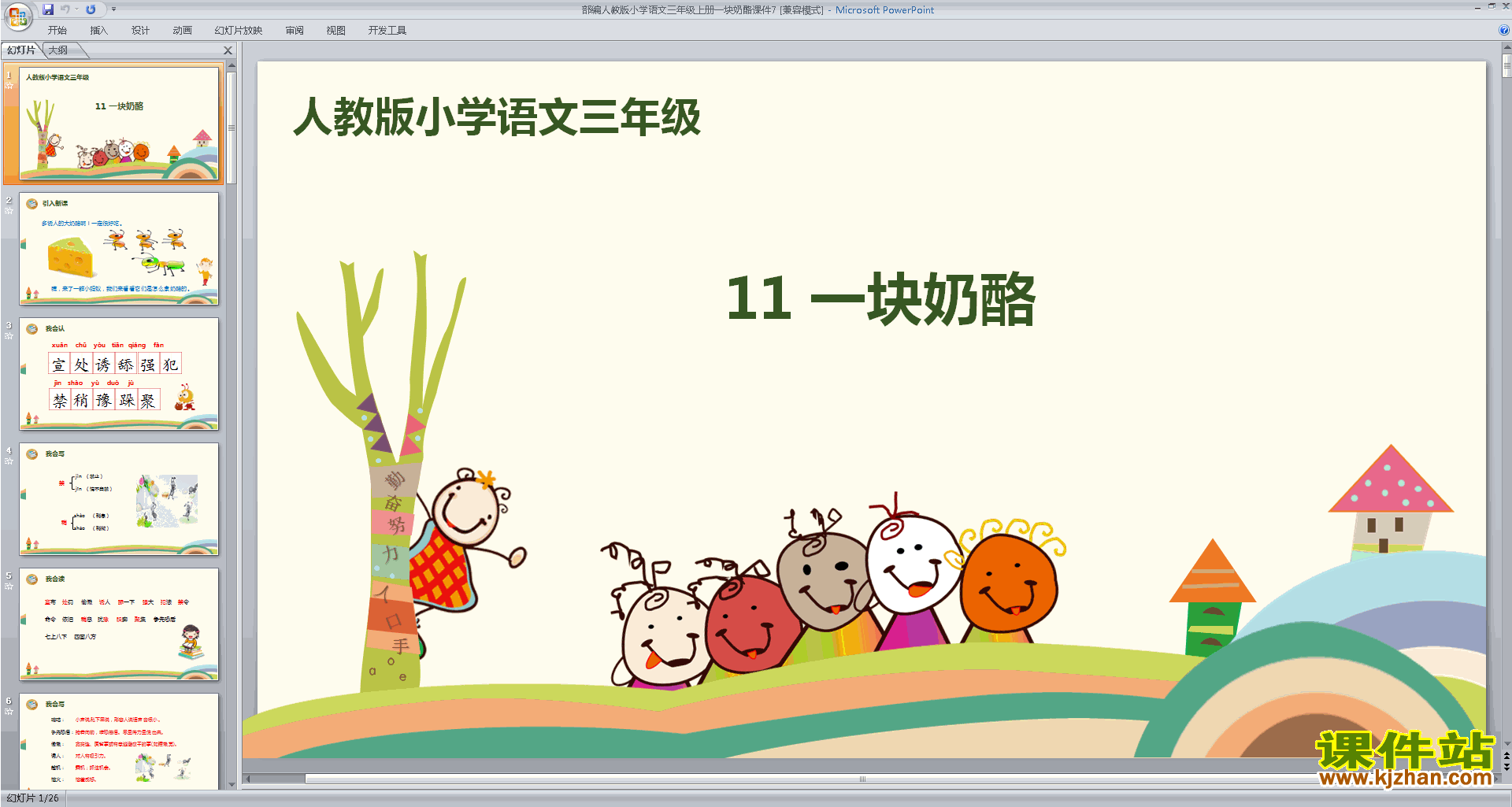Viewport: 1512px width, 807px height.
Task: Switch to the 幻灯片 pane tab
Action: (x=21, y=50)
